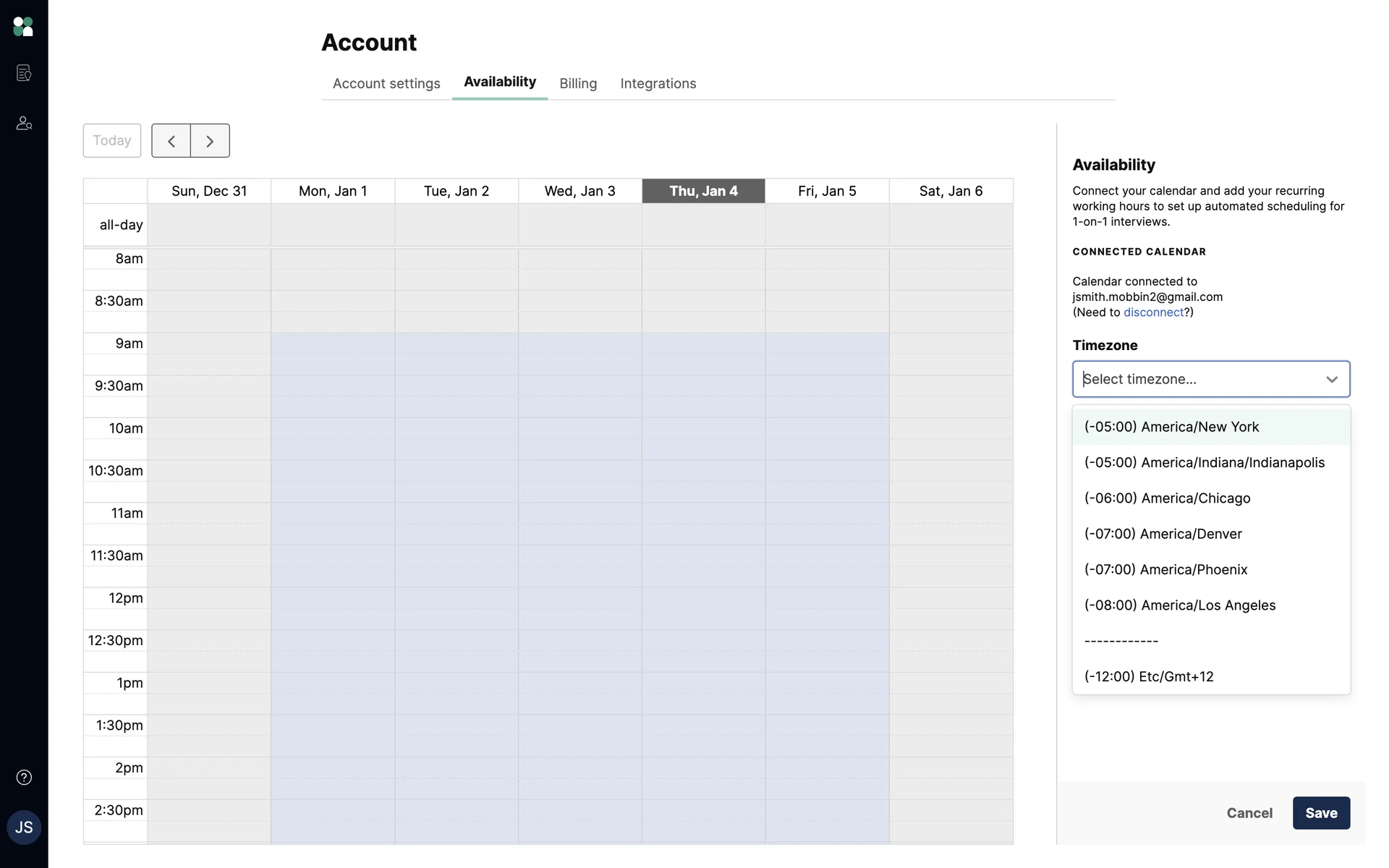Go to next week arrow
1389x868 pixels.
click(210, 141)
